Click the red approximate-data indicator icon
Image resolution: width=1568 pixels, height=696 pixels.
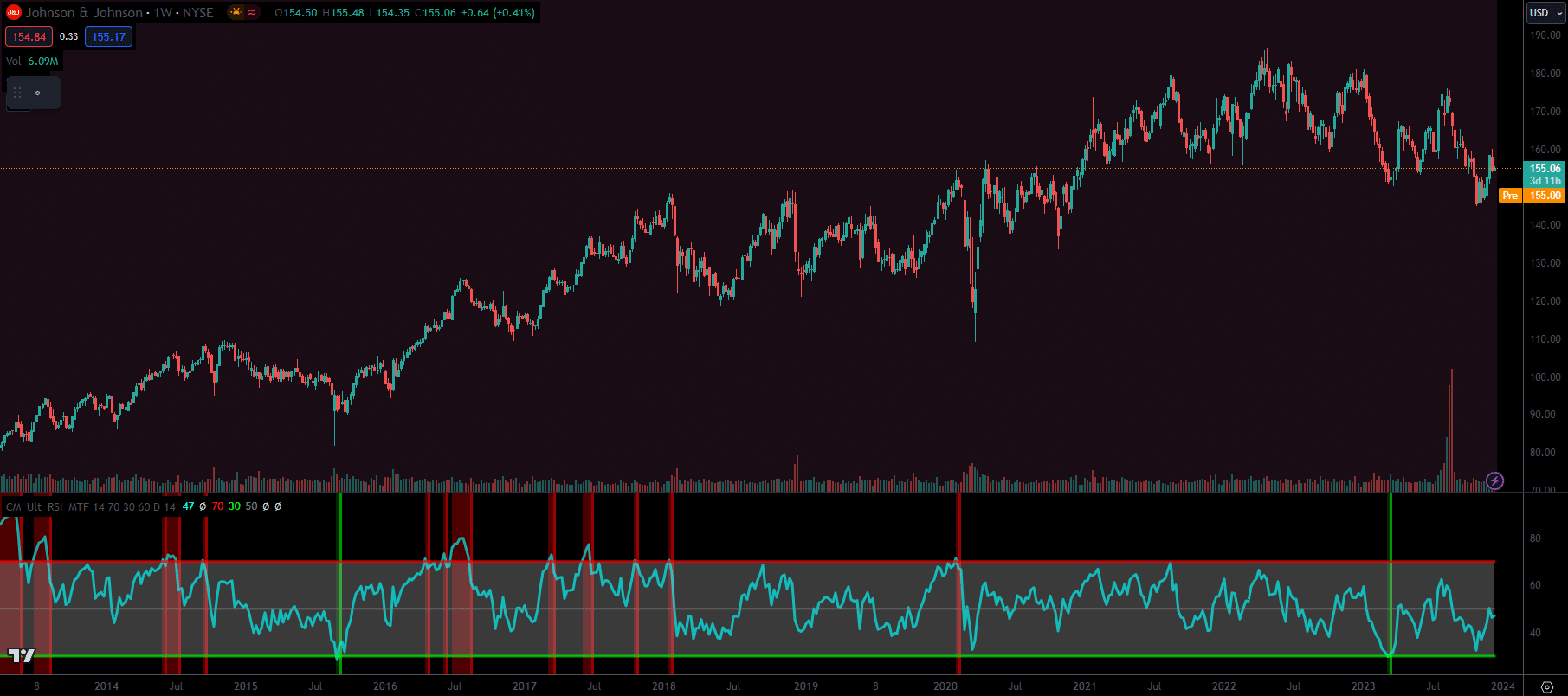coord(252,12)
